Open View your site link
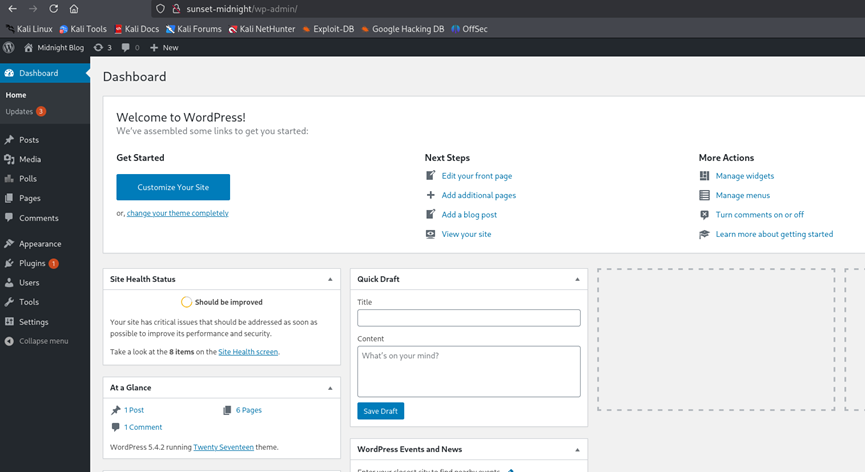This screenshot has width=865, height=472. click(466, 234)
